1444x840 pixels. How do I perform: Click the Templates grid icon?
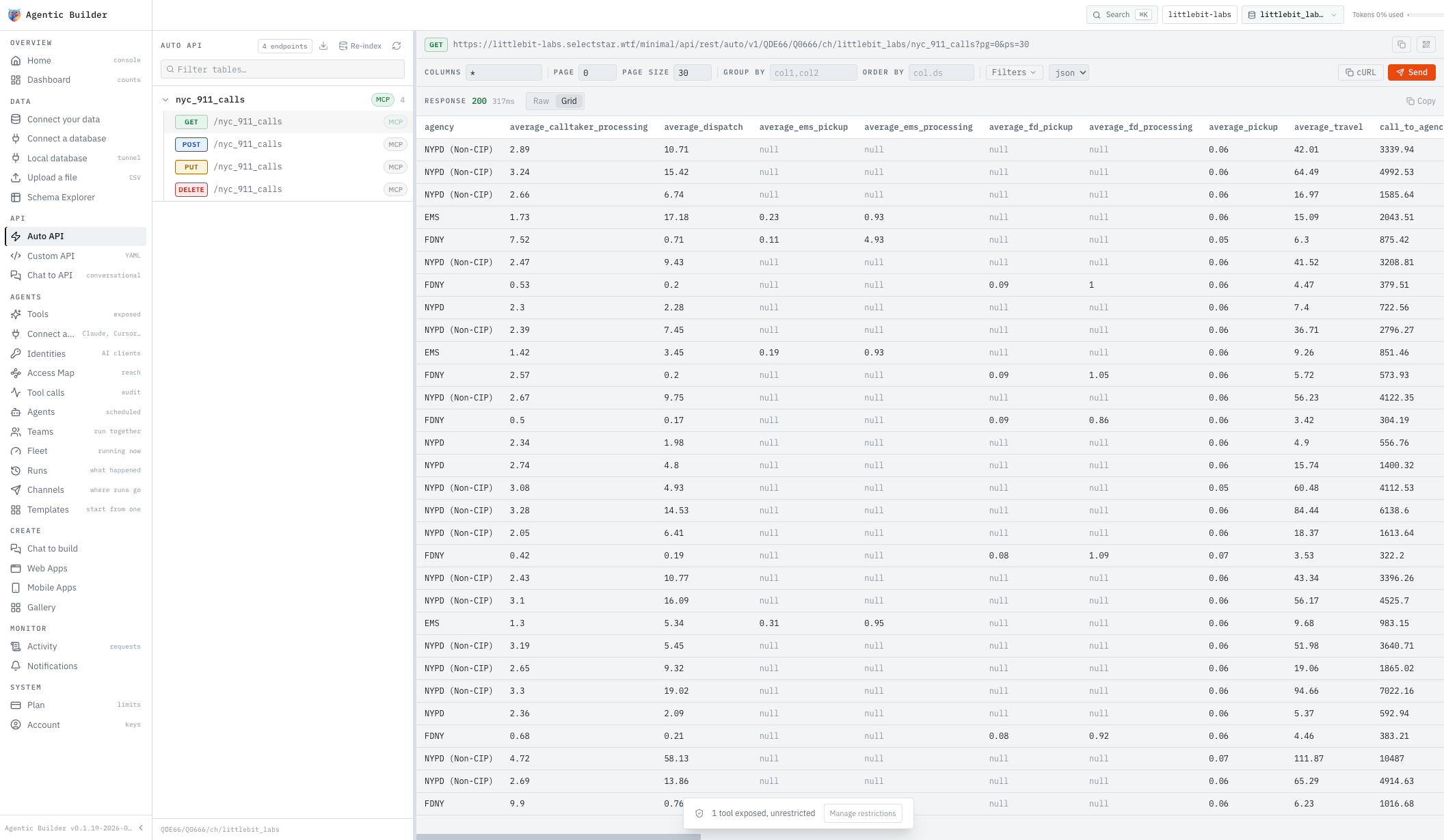[16, 510]
